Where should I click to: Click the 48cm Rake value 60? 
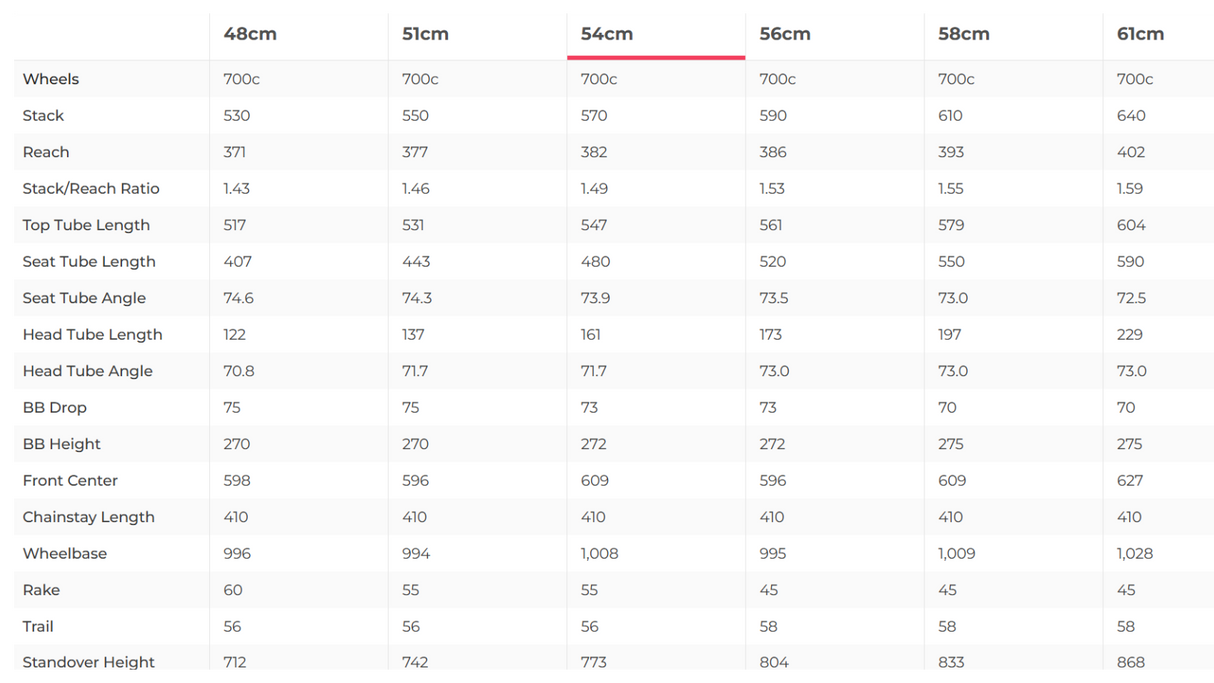(x=233, y=590)
